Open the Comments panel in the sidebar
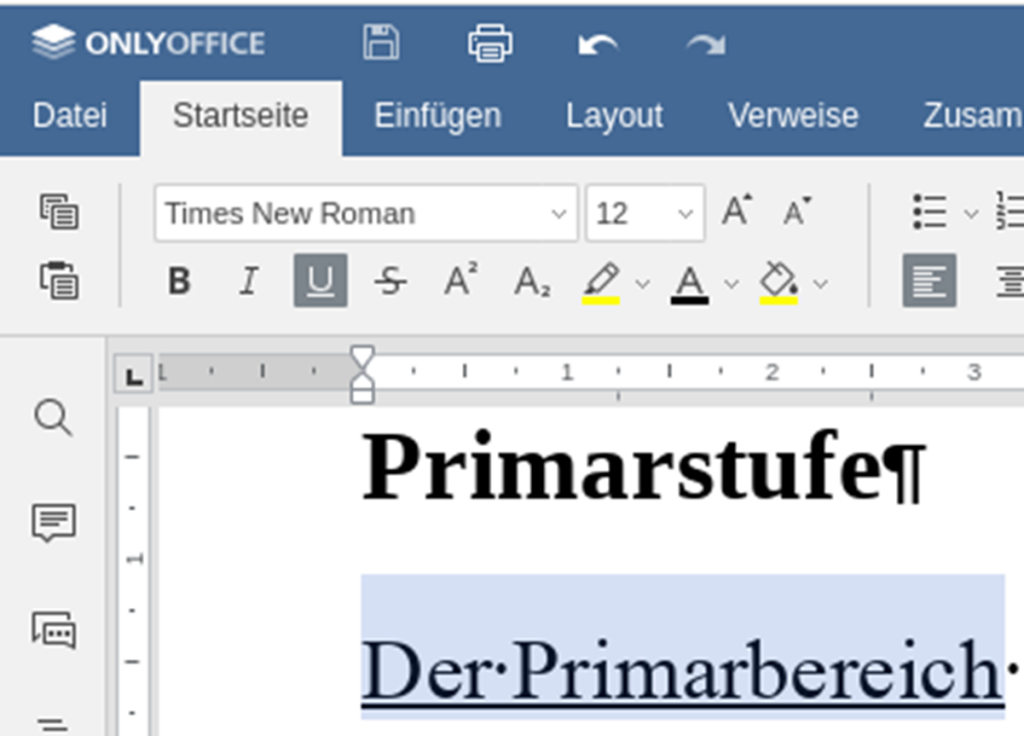 [x=54, y=522]
